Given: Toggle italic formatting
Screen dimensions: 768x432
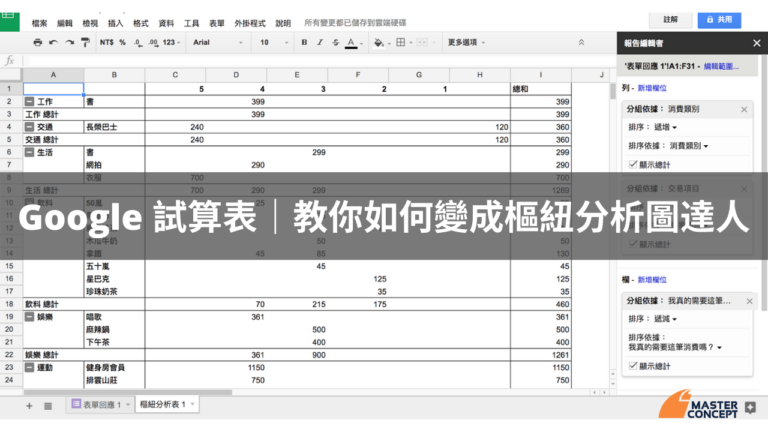Looking at the screenshot, I should pos(320,43).
